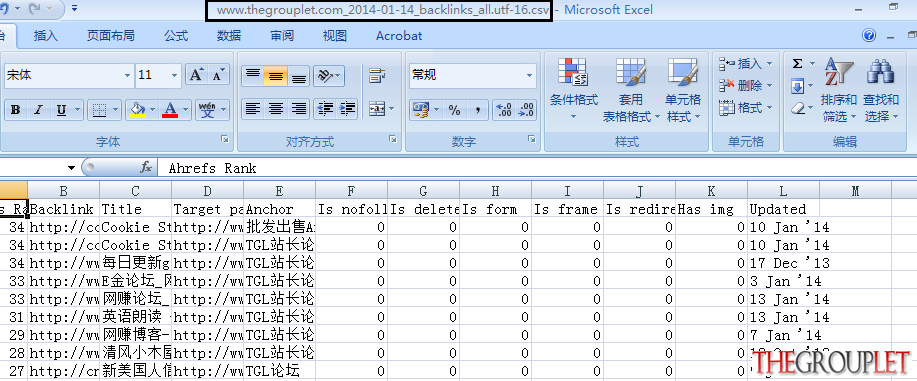Switch to 视图 ribbon tab

pos(335,36)
